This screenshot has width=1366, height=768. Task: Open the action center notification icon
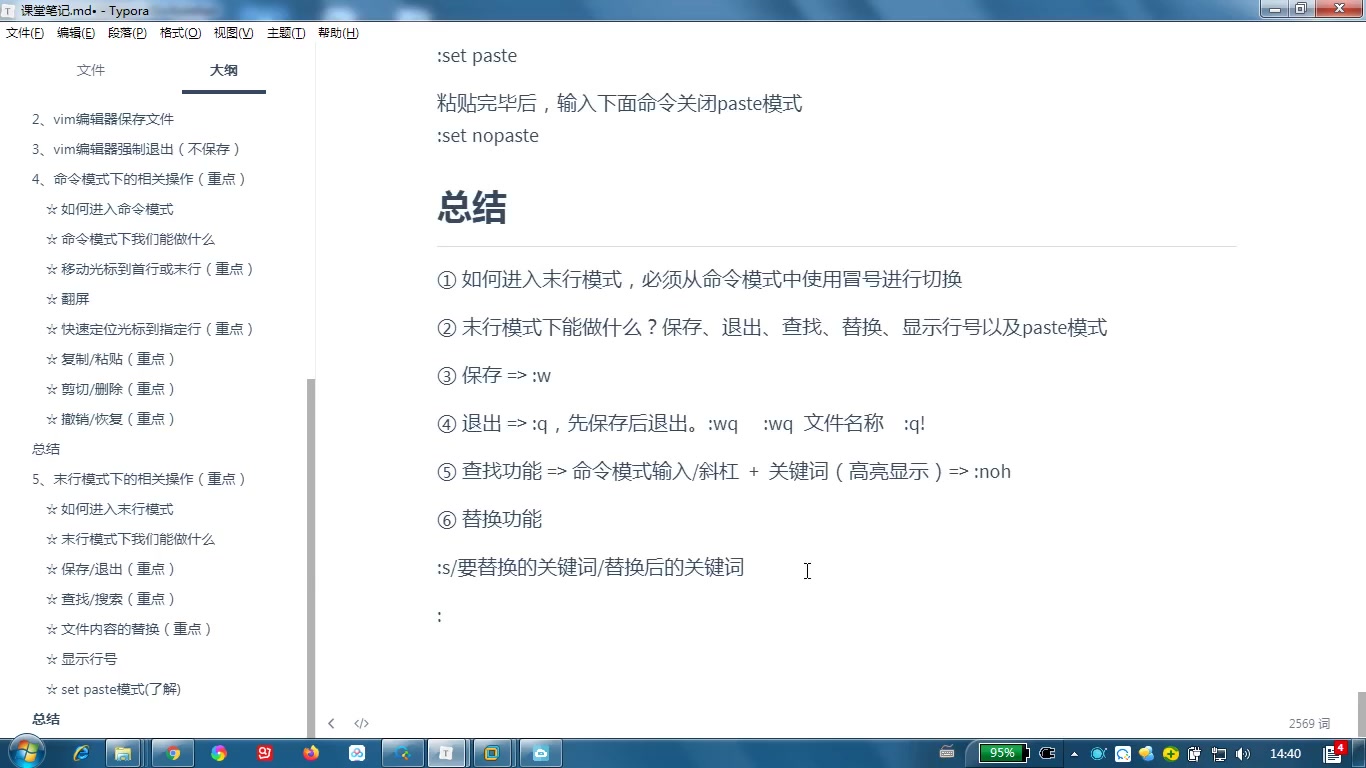(1334, 753)
